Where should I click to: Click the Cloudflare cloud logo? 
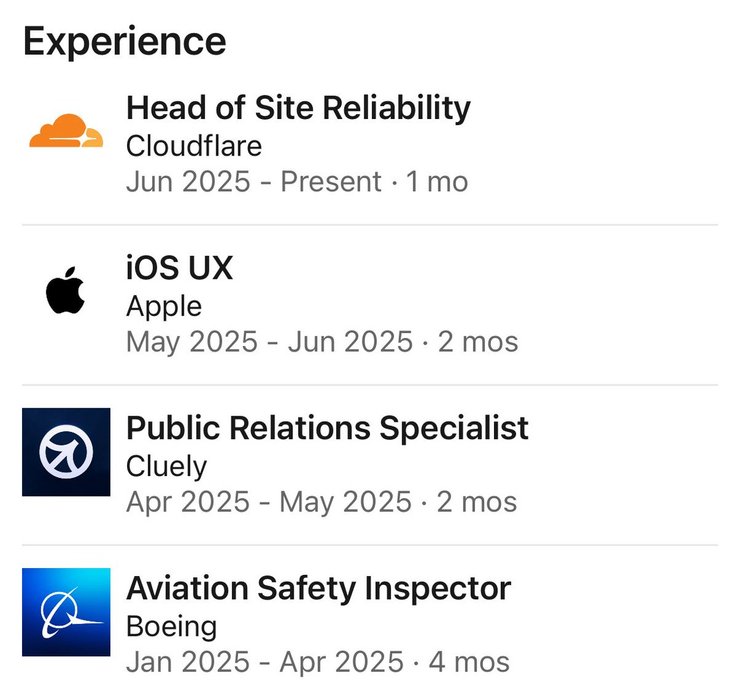[66, 130]
